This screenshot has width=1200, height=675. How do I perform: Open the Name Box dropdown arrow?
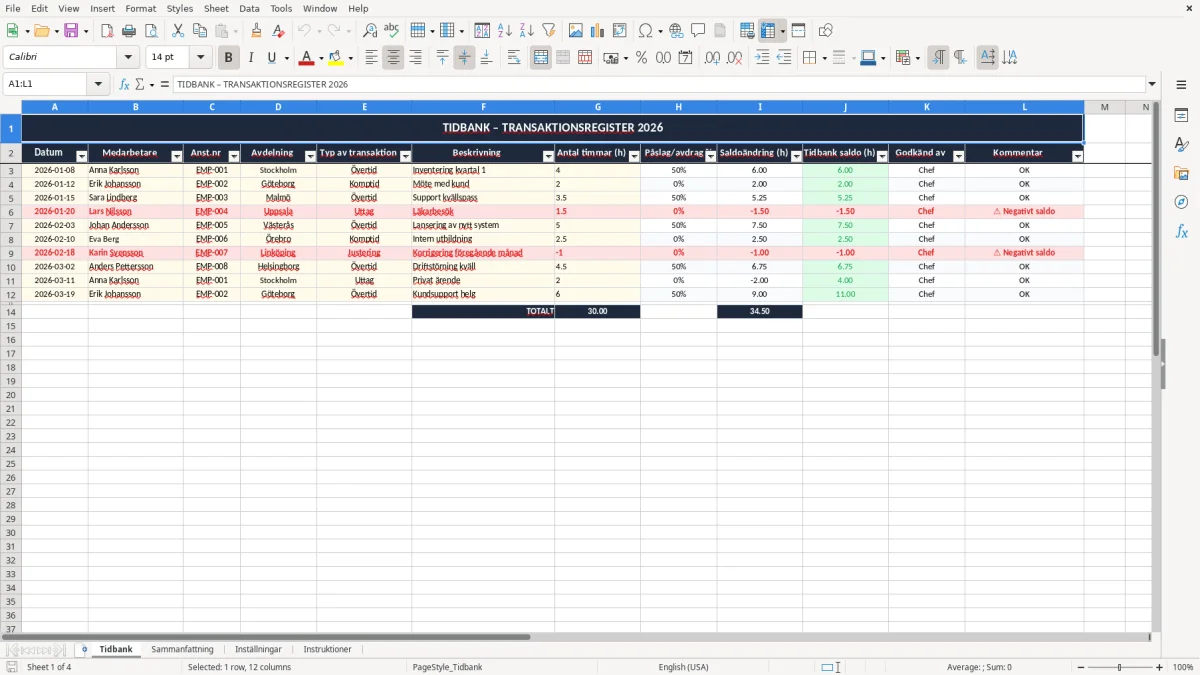(x=98, y=84)
